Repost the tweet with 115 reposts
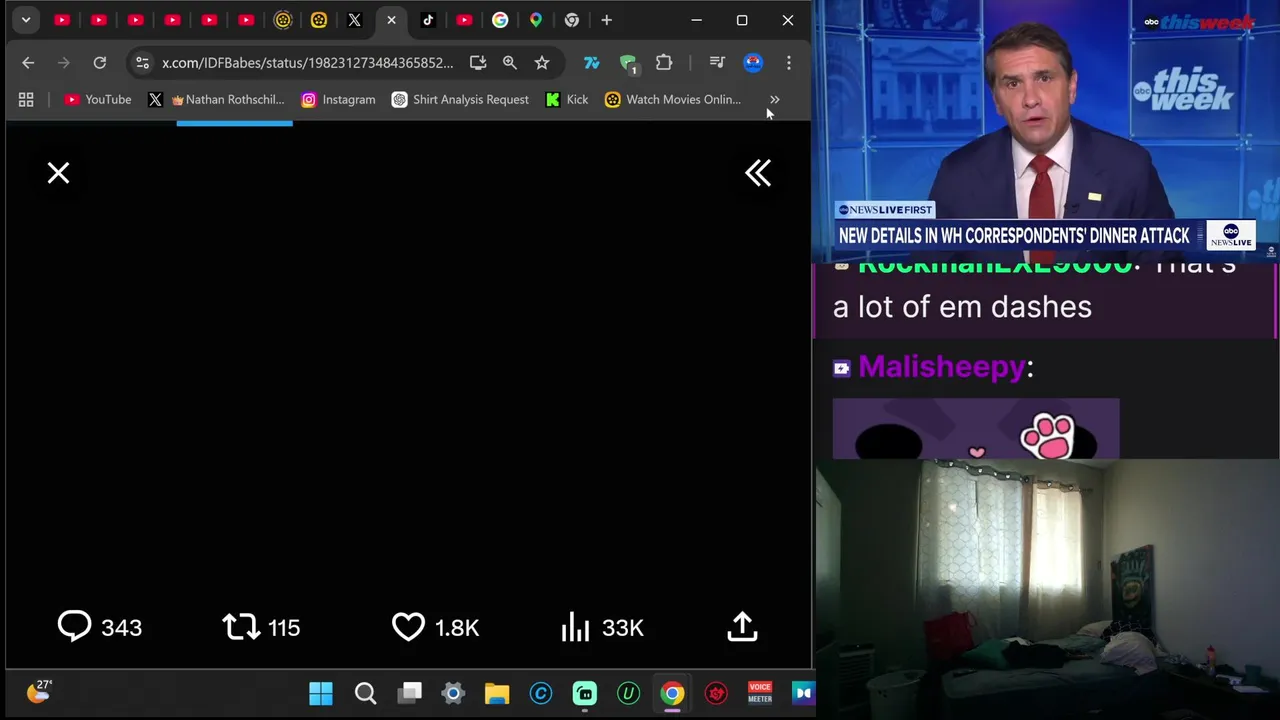This screenshot has width=1280, height=720. 261,627
